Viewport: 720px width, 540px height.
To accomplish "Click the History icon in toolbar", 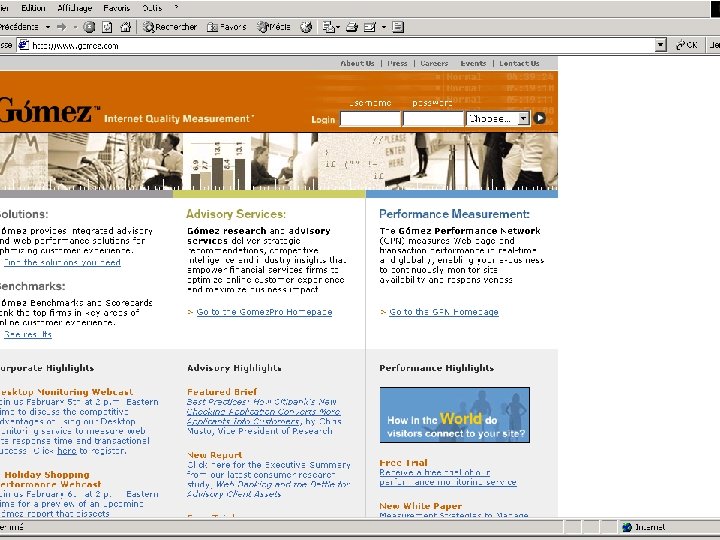I will coord(306,27).
